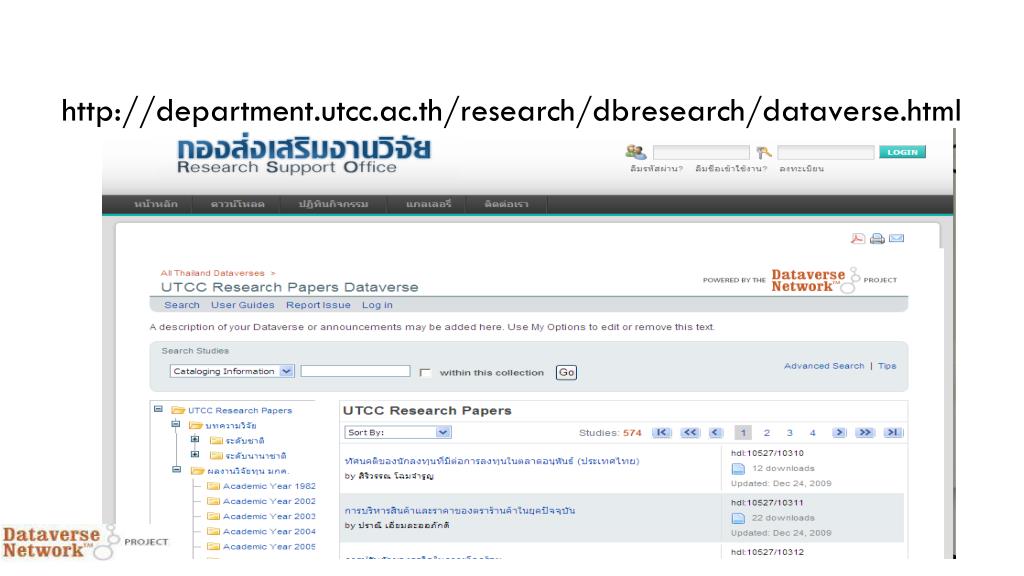Go to page 4 of results
This screenshot has width=1024, height=576.
click(812, 432)
